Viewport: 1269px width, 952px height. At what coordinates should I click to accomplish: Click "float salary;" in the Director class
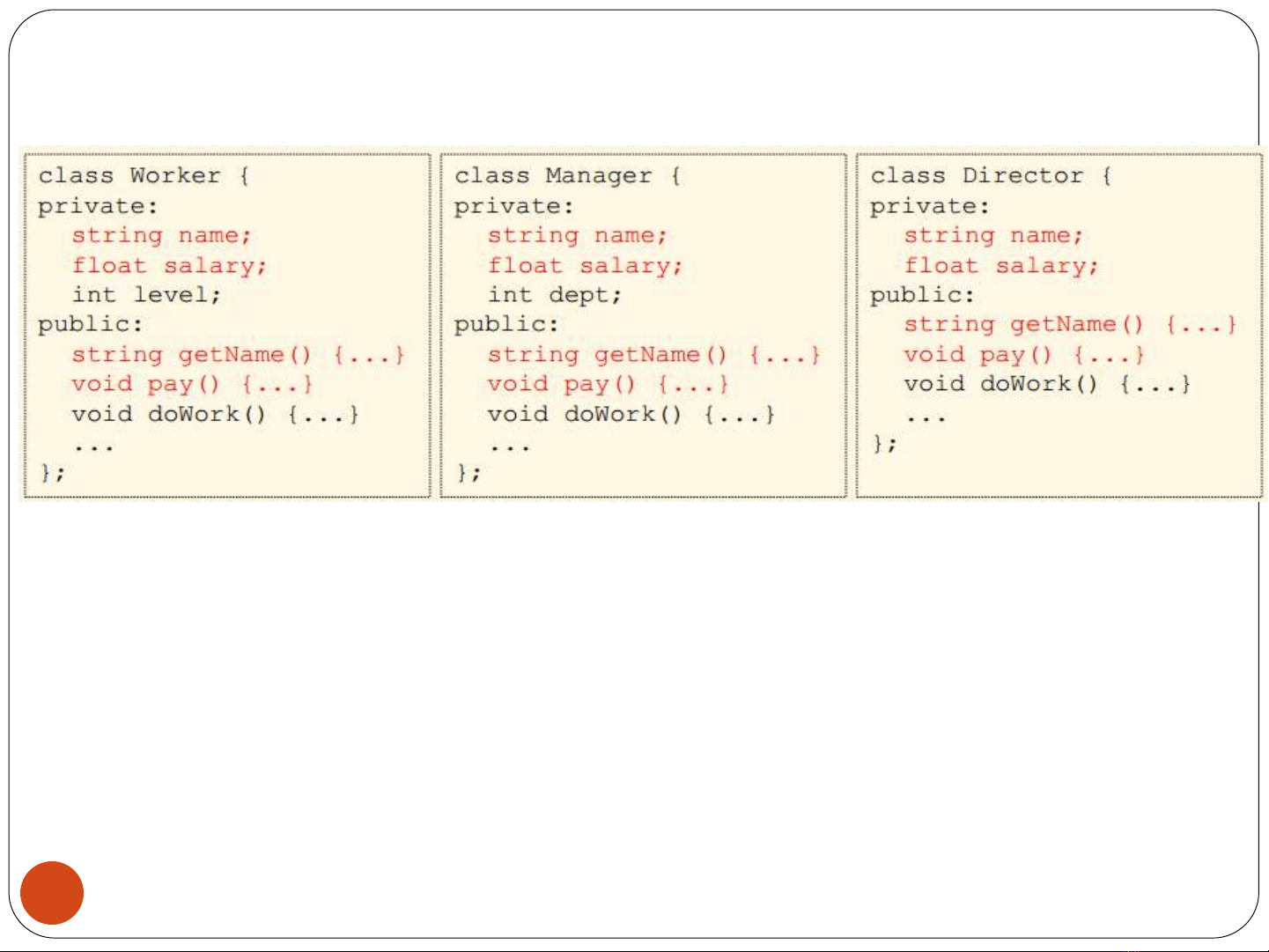point(1001,266)
